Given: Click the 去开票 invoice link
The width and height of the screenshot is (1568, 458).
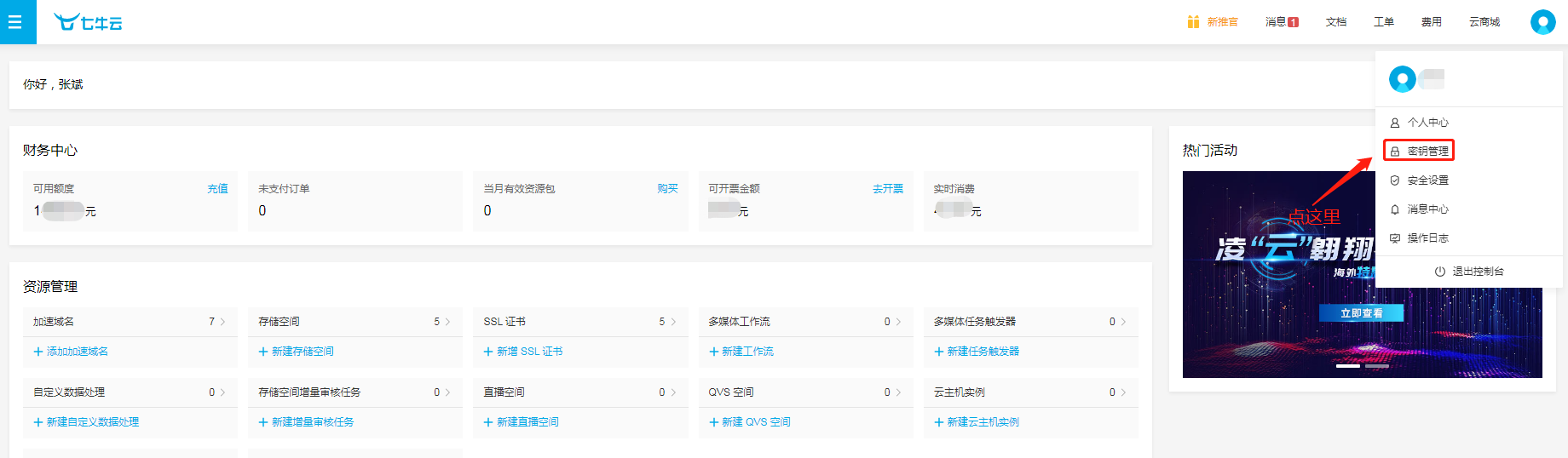Looking at the screenshot, I should (x=888, y=189).
